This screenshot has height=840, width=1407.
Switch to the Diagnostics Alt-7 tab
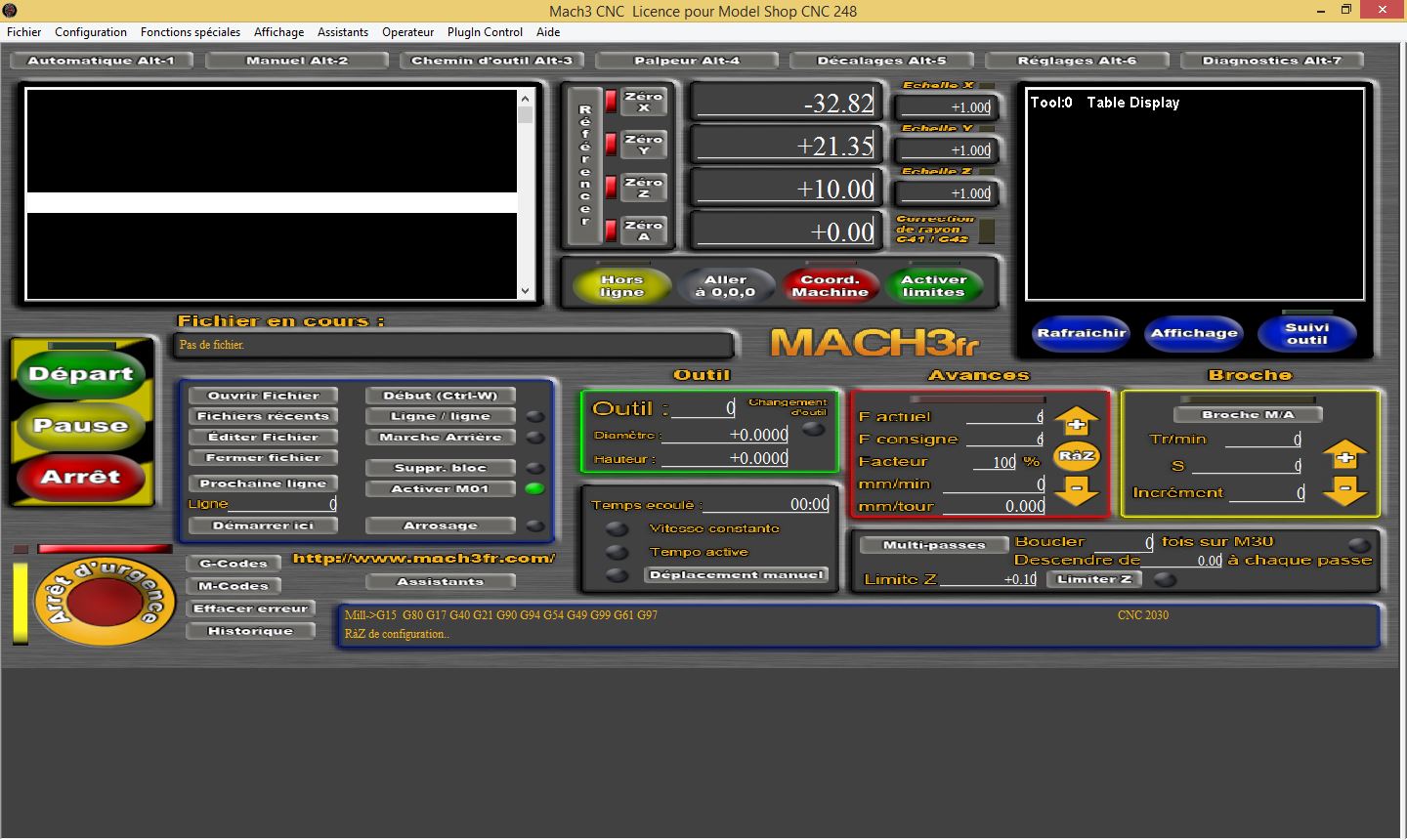point(1272,61)
